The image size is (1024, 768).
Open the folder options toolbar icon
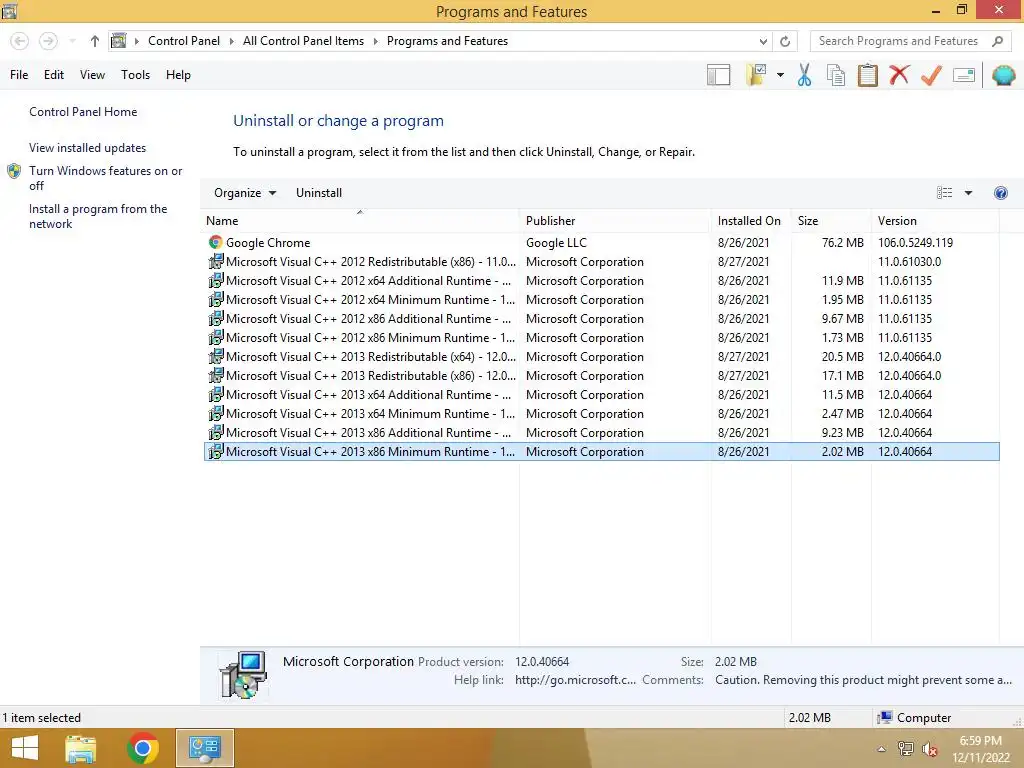pyautogui.click(x=756, y=75)
